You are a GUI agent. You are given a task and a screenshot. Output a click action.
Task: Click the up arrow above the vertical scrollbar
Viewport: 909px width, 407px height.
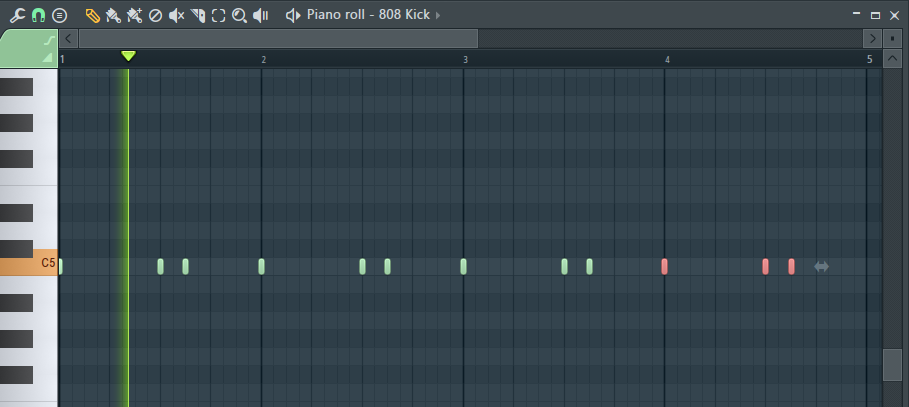click(x=892, y=59)
